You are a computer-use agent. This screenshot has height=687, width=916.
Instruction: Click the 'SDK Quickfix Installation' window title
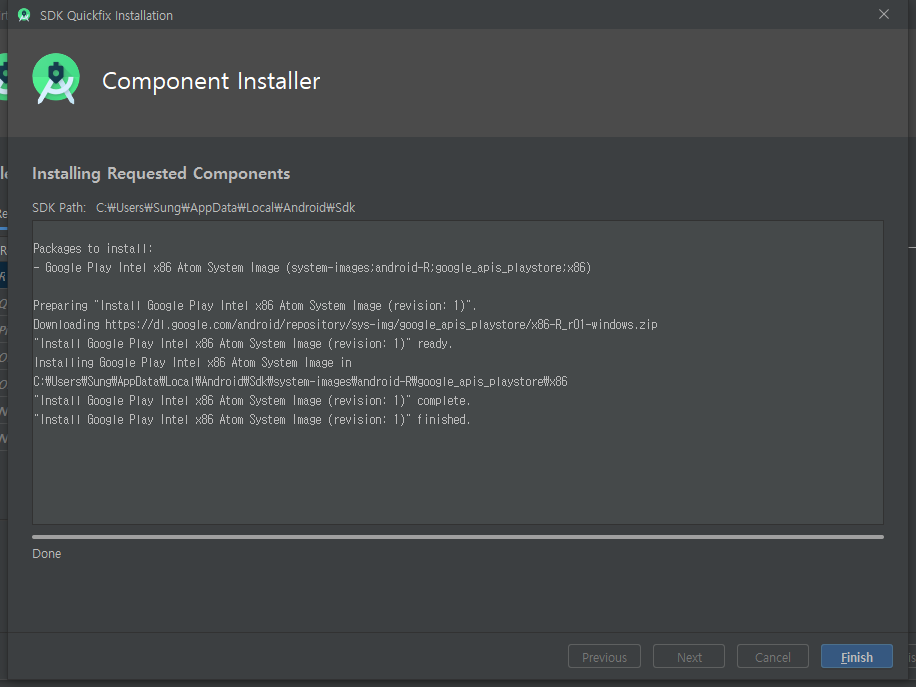click(x=106, y=15)
